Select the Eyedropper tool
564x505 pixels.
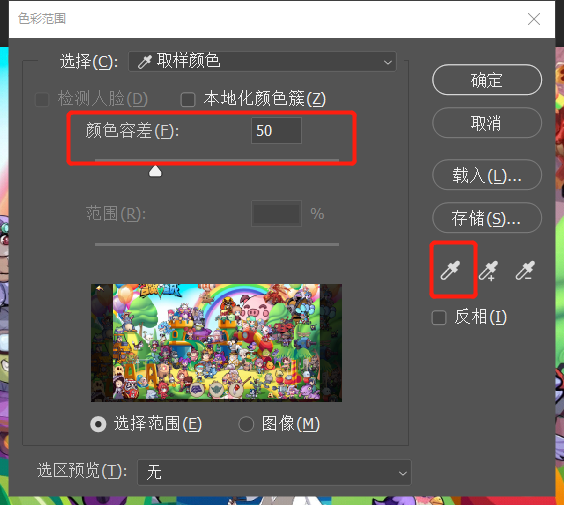pyautogui.click(x=450, y=270)
